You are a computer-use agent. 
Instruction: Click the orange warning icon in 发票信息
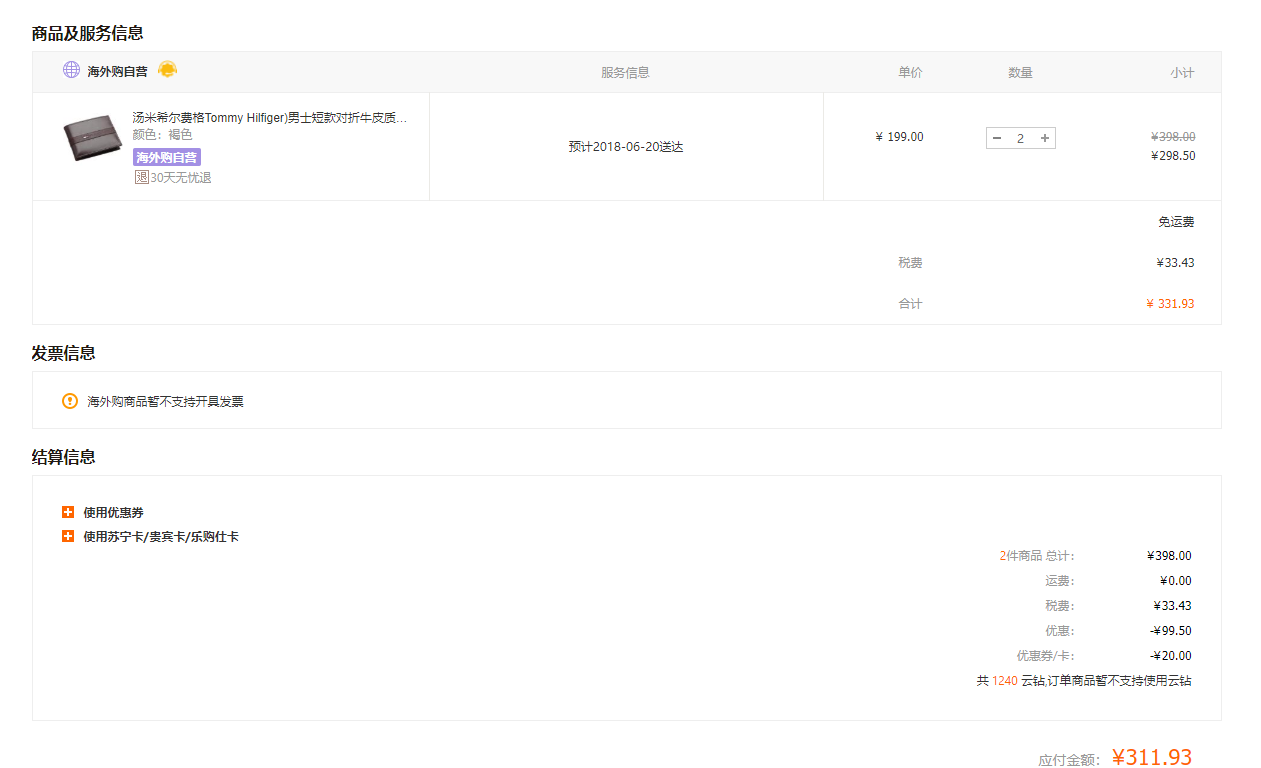pos(70,401)
